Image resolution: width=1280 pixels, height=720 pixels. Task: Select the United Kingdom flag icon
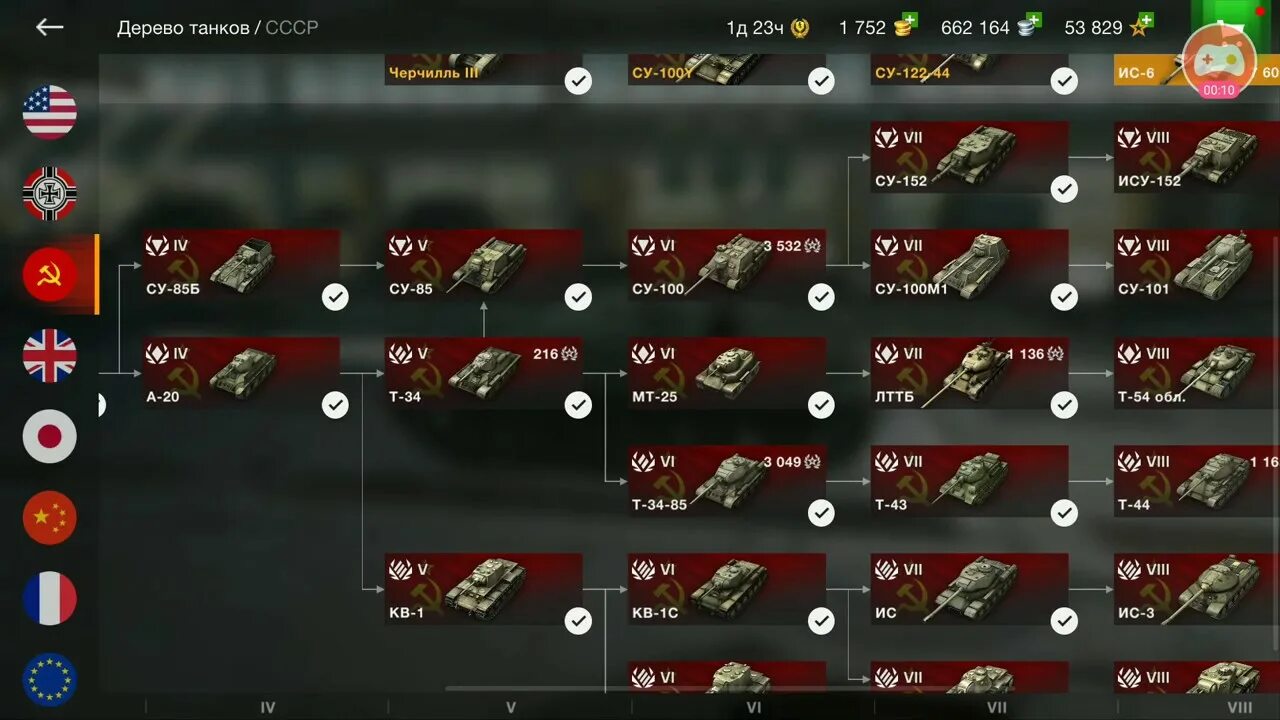point(50,355)
